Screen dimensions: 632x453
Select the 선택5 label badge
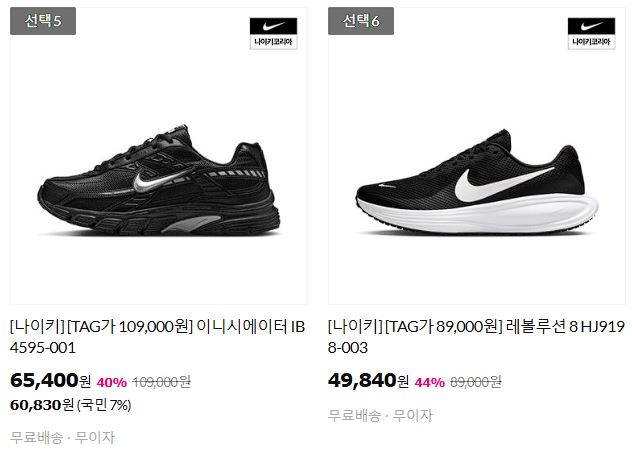pyautogui.click(x=43, y=21)
